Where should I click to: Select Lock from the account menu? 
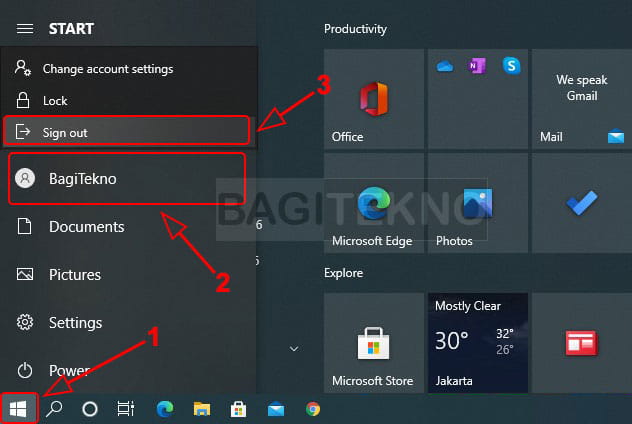point(128,100)
